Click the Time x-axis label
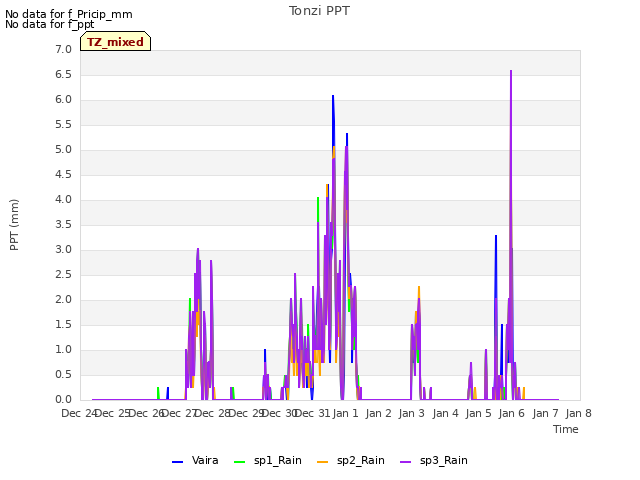This screenshot has width=640, height=480. coord(566,429)
